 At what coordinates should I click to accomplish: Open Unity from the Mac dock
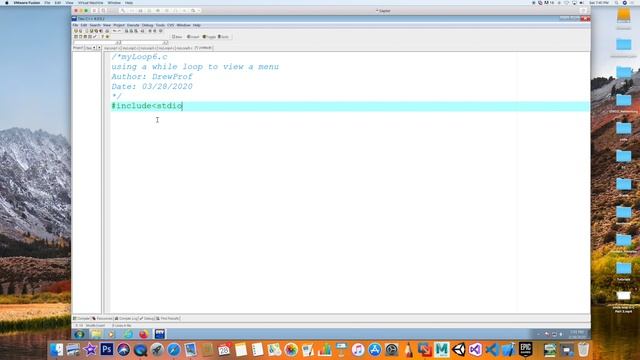click(459, 349)
